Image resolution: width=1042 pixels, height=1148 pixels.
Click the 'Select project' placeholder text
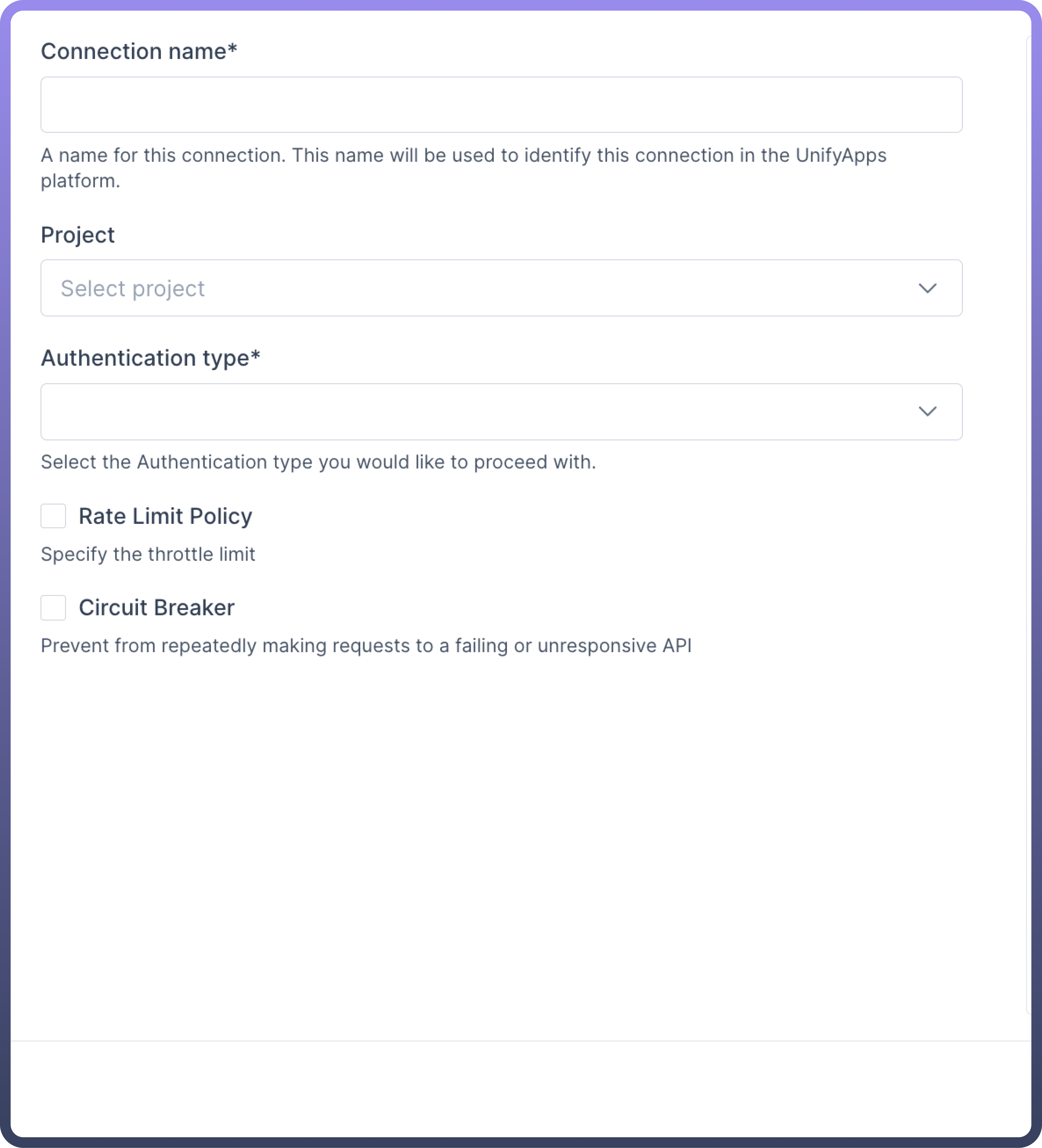point(133,289)
